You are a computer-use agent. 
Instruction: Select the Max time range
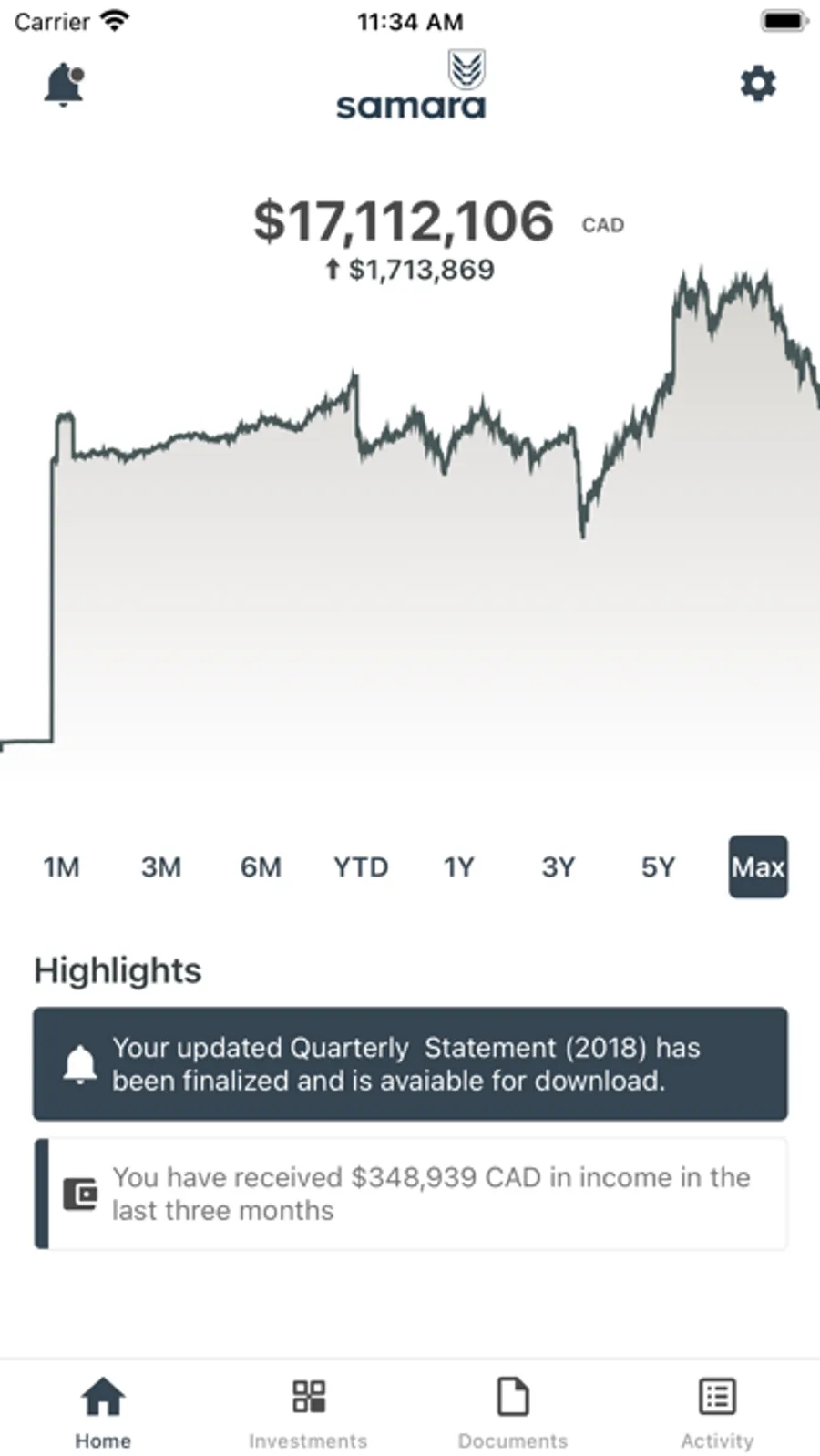coord(758,866)
